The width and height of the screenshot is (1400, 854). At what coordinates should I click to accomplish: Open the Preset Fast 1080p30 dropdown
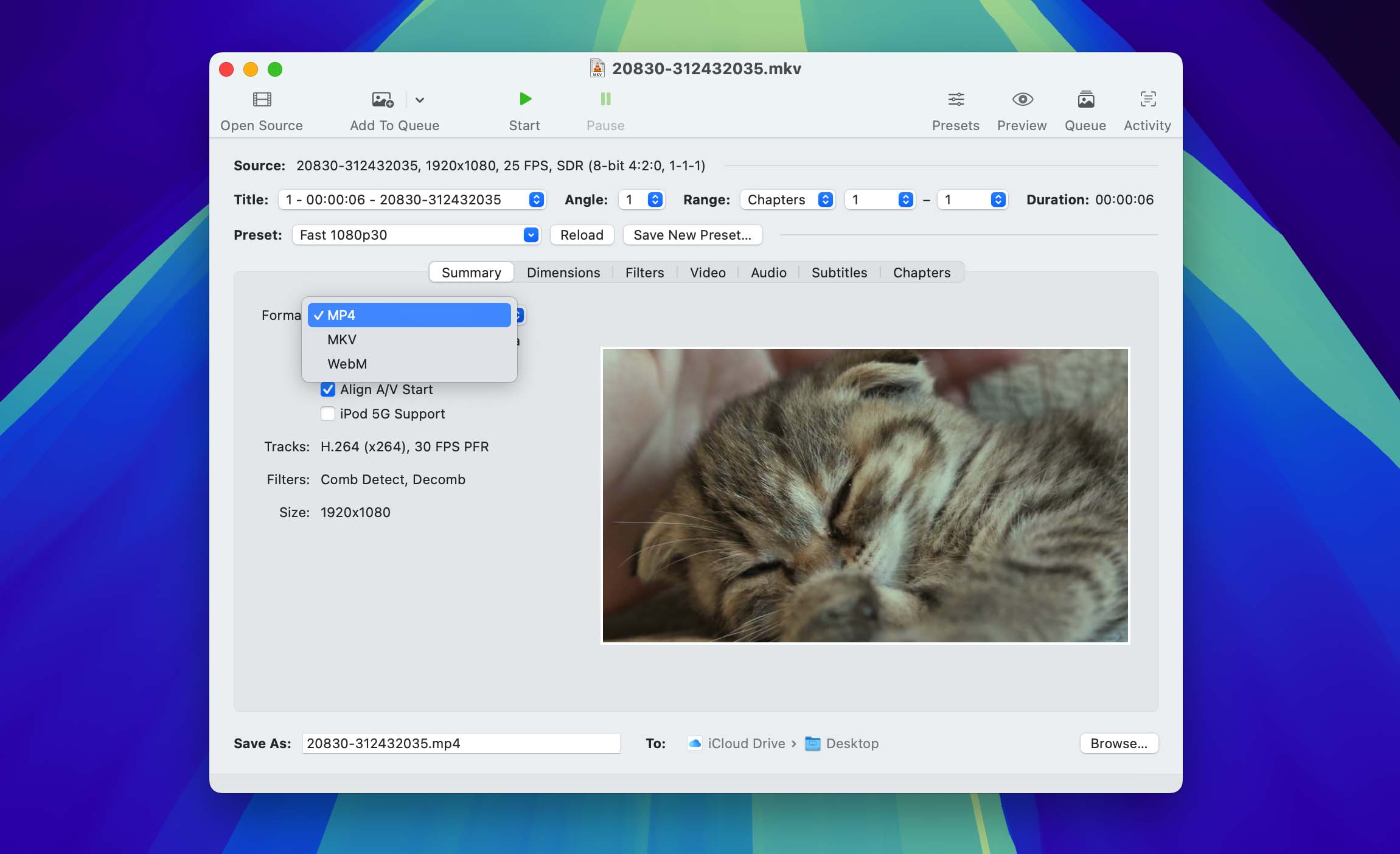(x=416, y=235)
